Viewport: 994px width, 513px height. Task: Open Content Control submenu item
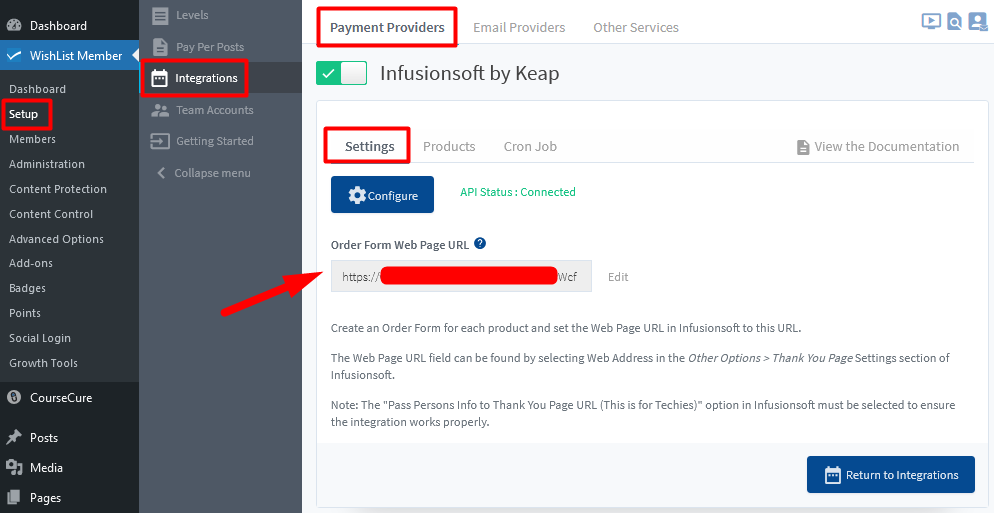point(51,214)
